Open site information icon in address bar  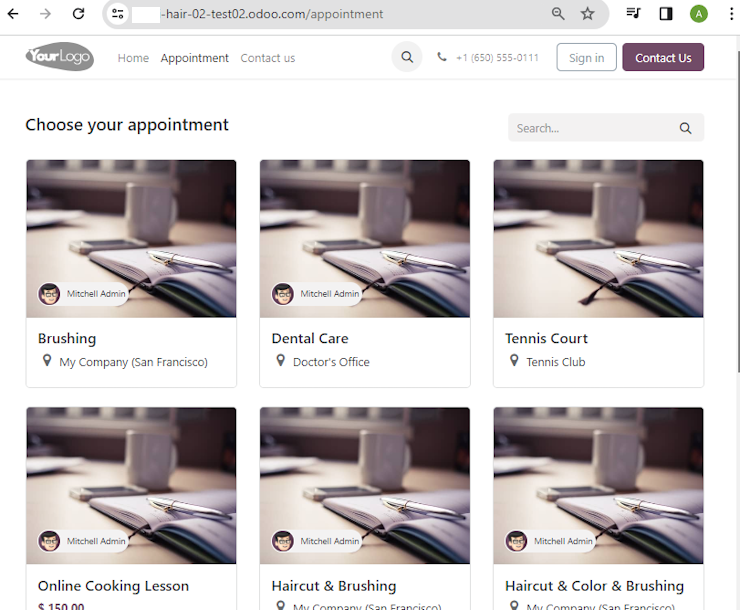pos(118,14)
